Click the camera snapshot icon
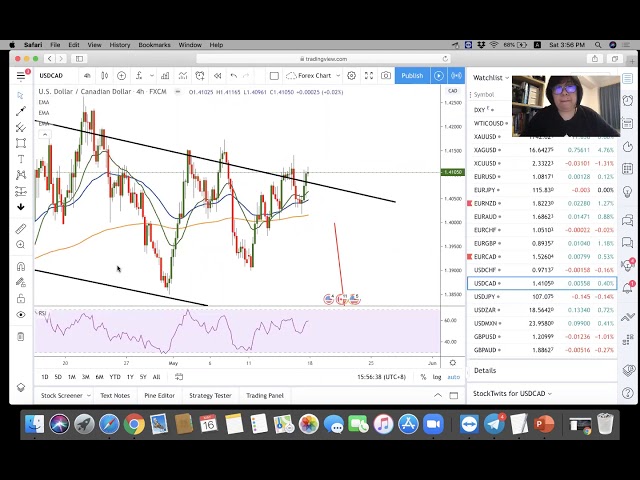The width and height of the screenshot is (640, 480). (x=386, y=76)
